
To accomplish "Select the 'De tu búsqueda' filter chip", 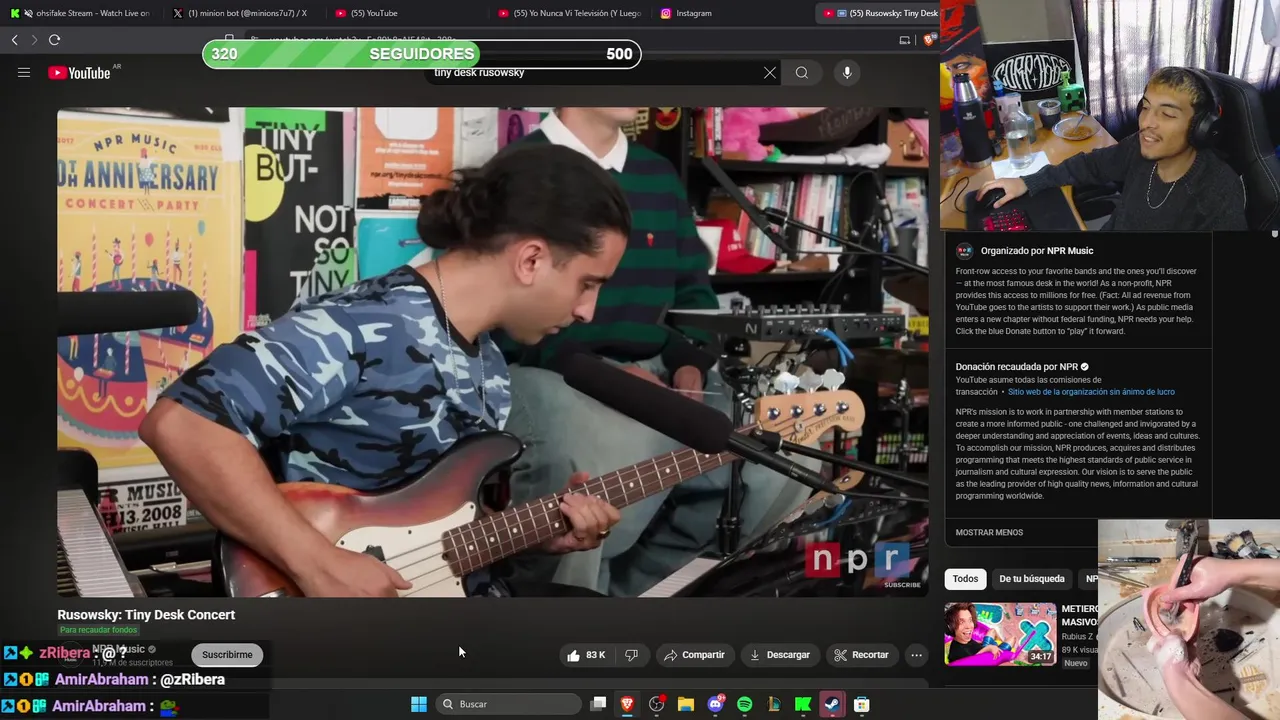I will (1032, 579).
